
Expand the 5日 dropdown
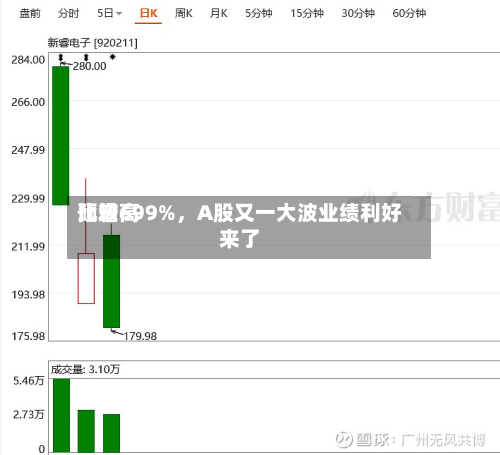(109, 13)
